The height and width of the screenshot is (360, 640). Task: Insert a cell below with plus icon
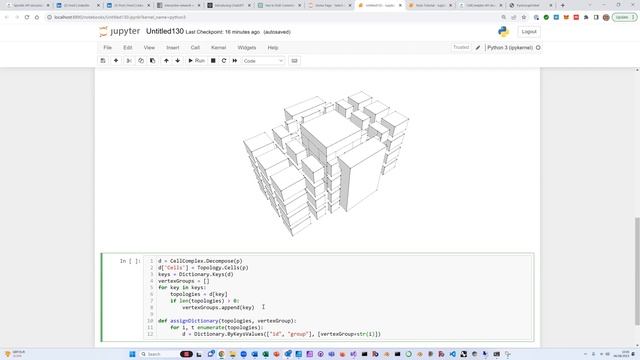(x=116, y=61)
